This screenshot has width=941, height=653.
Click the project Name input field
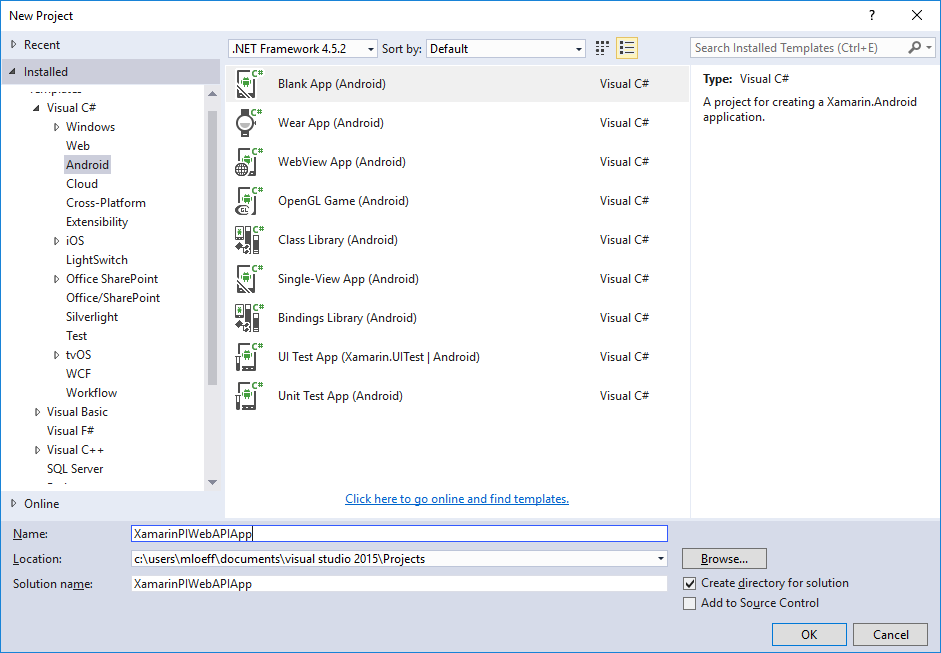pyautogui.click(x=399, y=534)
